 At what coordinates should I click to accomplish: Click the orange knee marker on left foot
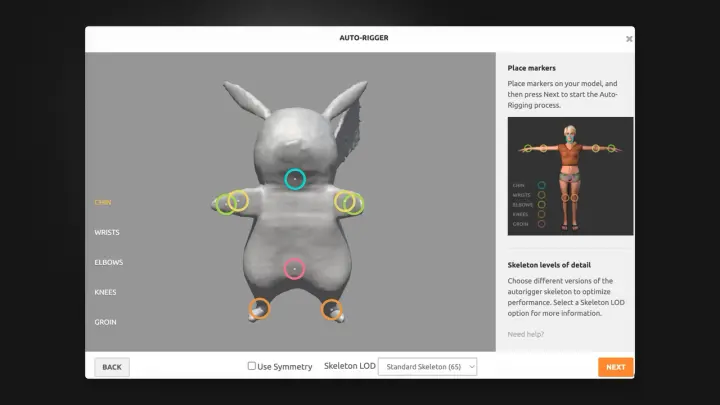pyautogui.click(x=259, y=309)
